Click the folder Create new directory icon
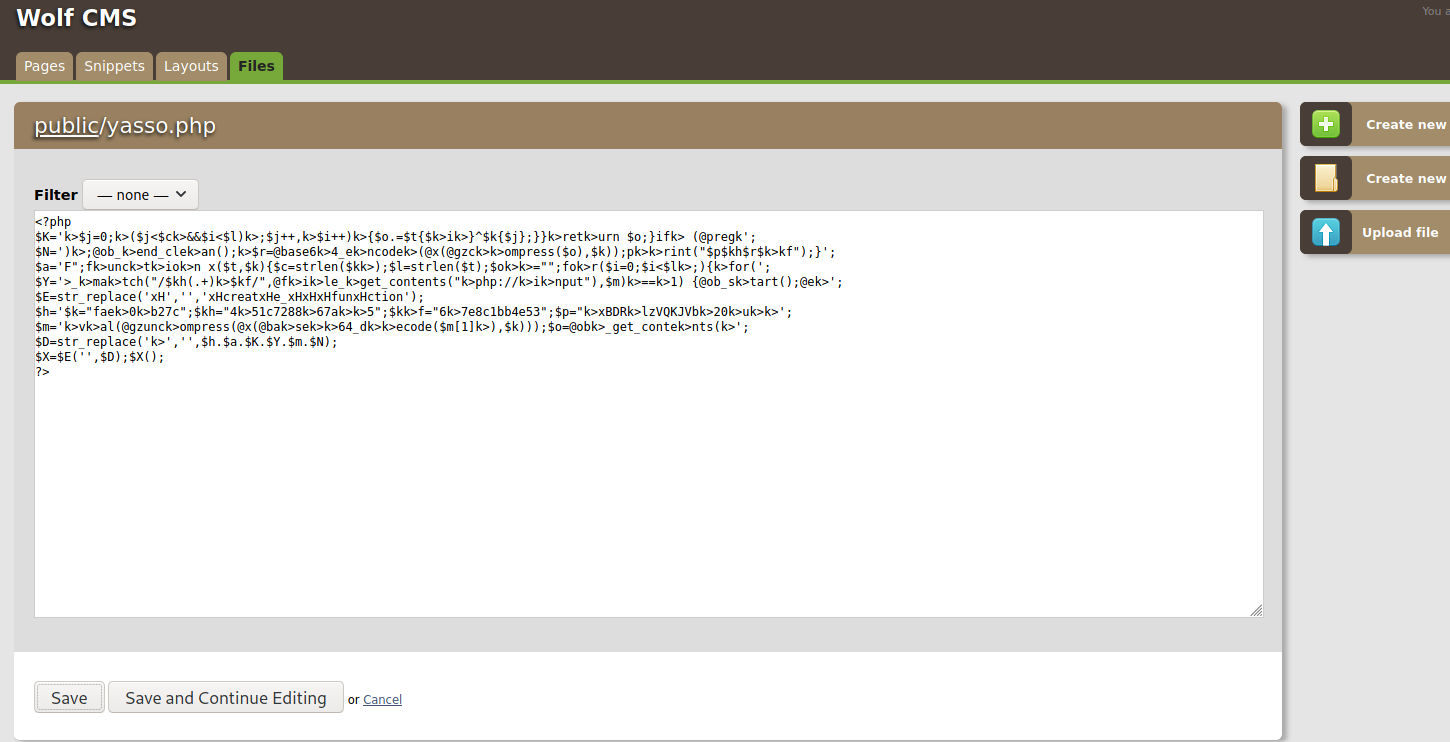The width and height of the screenshot is (1450, 742). (1325, 178)
